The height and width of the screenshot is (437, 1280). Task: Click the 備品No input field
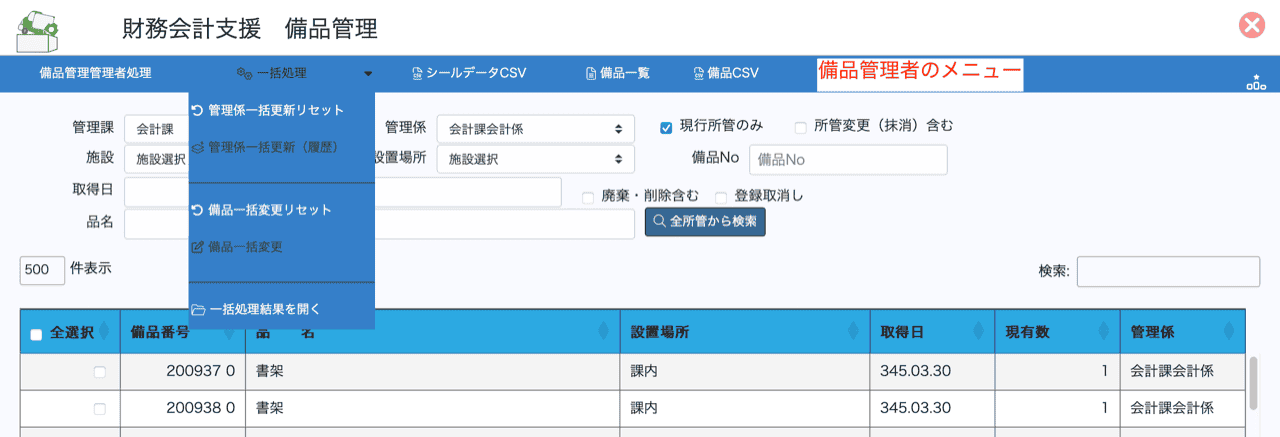coord(847,159)
